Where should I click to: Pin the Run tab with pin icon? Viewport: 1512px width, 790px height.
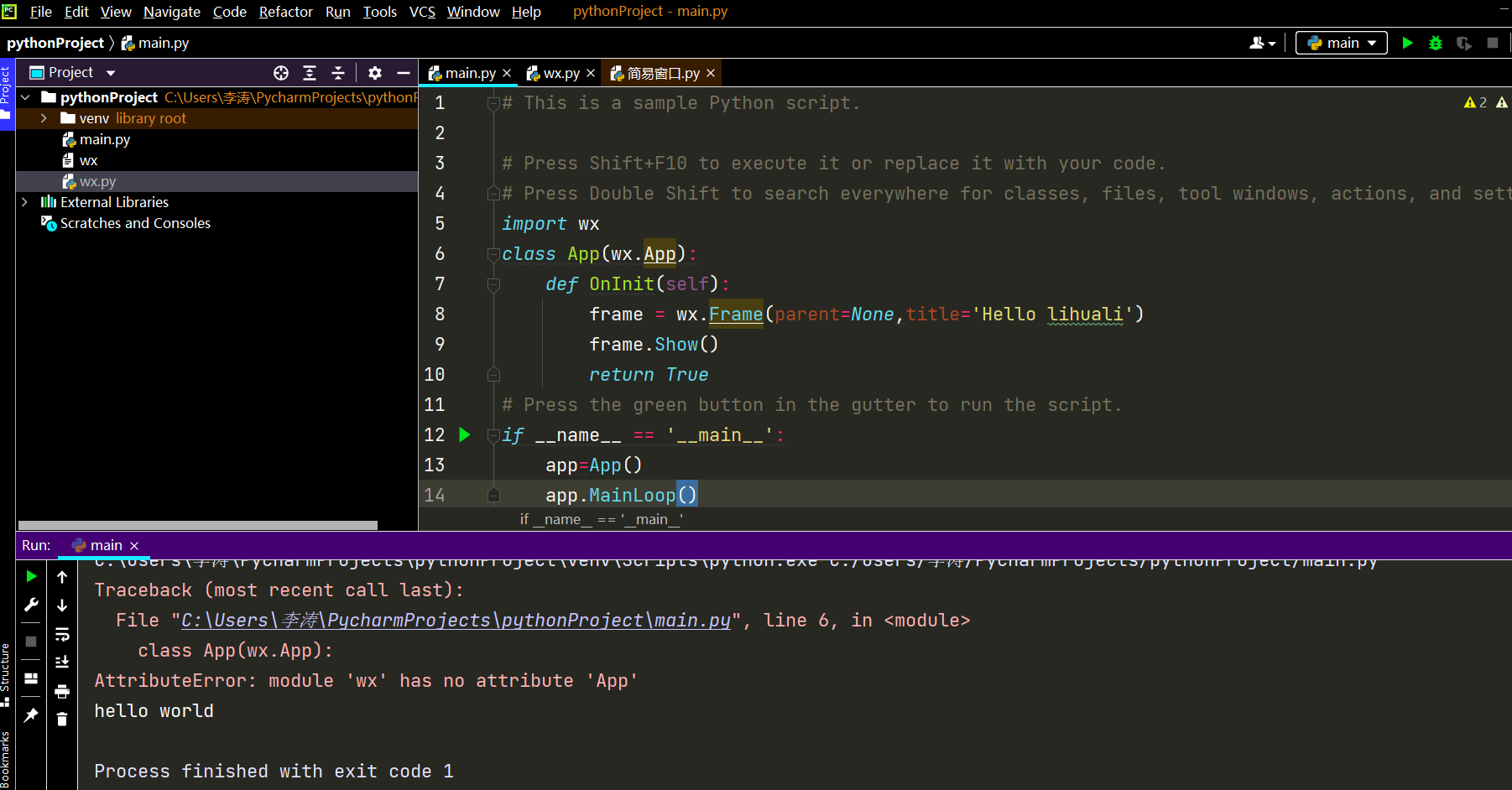31,715
